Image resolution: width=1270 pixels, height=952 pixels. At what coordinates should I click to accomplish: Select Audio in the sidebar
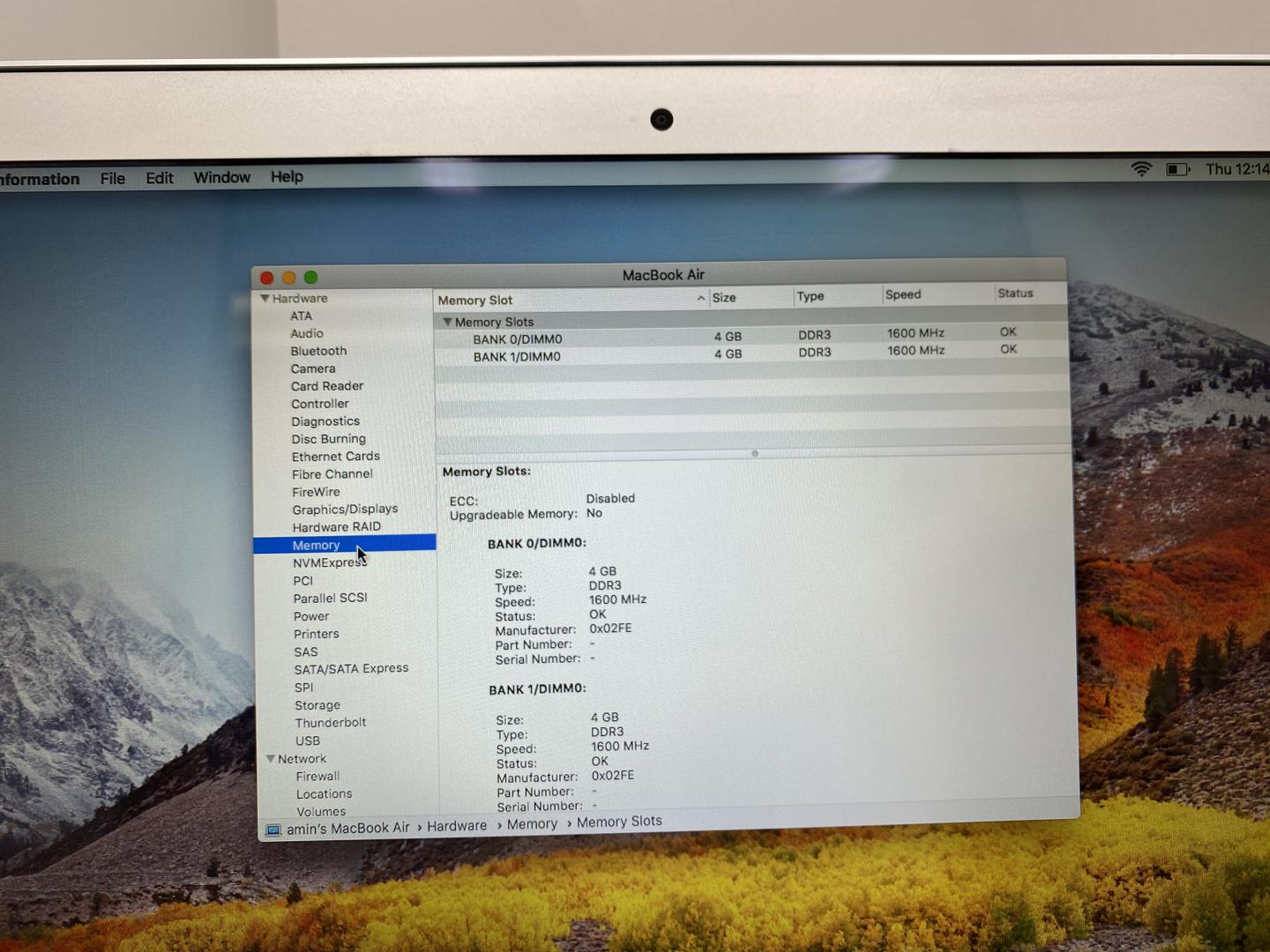click(x=307, y=333)
